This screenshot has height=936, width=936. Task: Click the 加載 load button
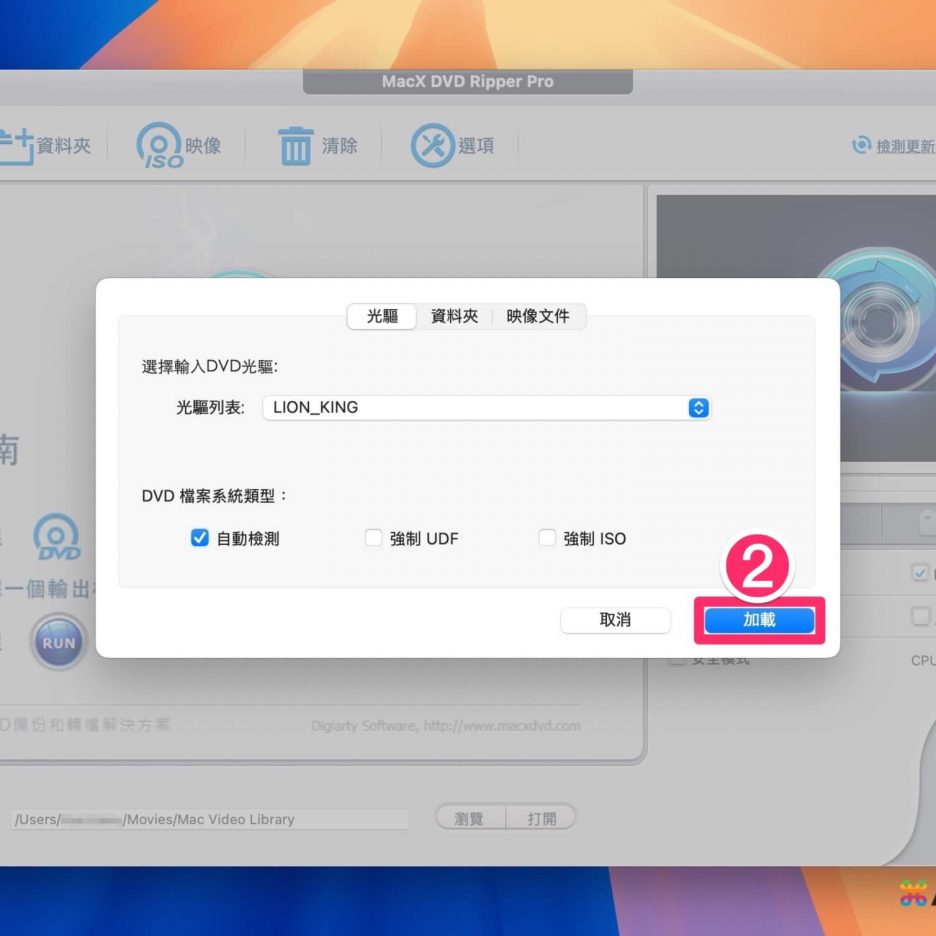759,620
